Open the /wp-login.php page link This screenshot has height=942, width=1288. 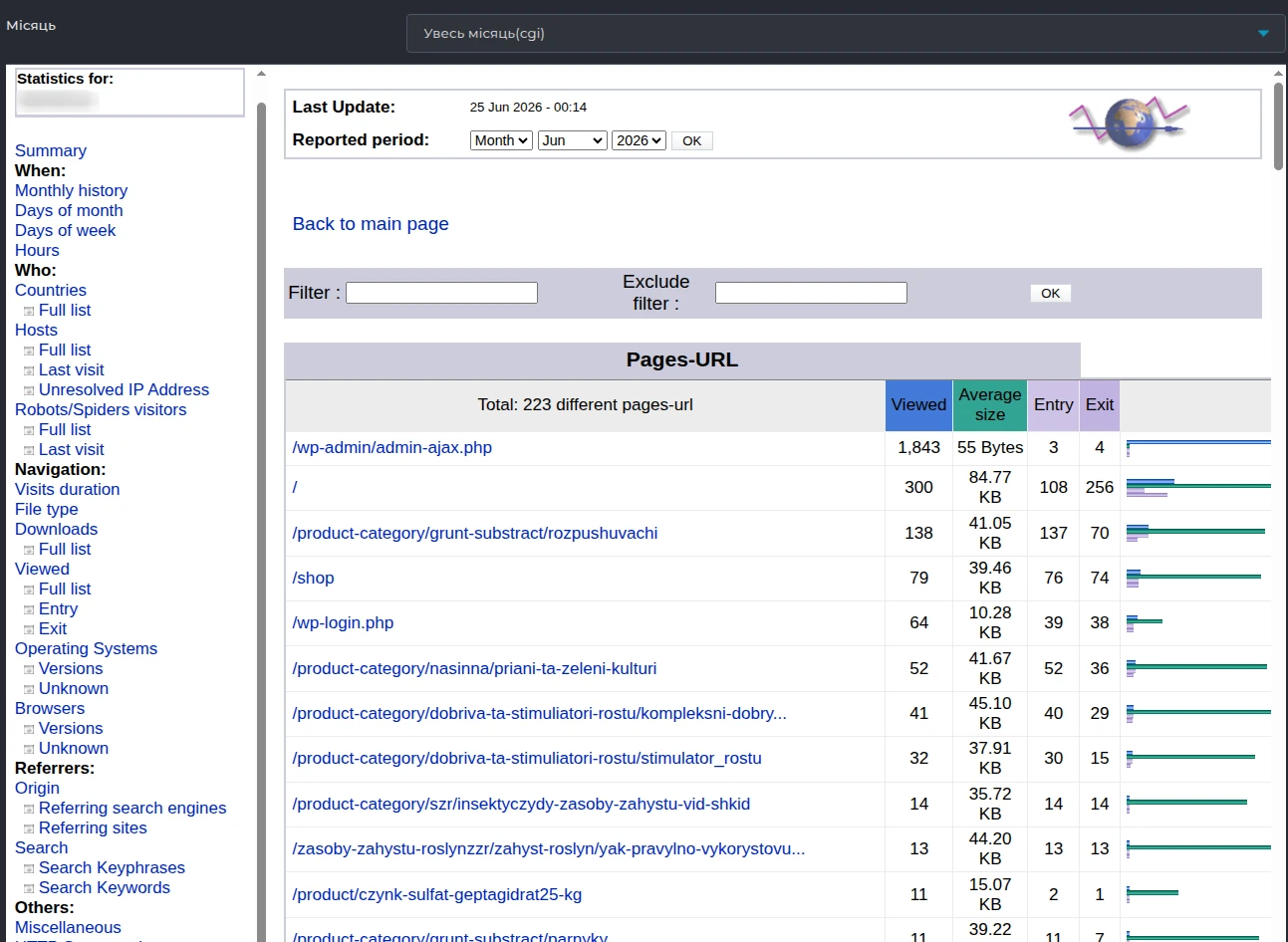(343, 622)
